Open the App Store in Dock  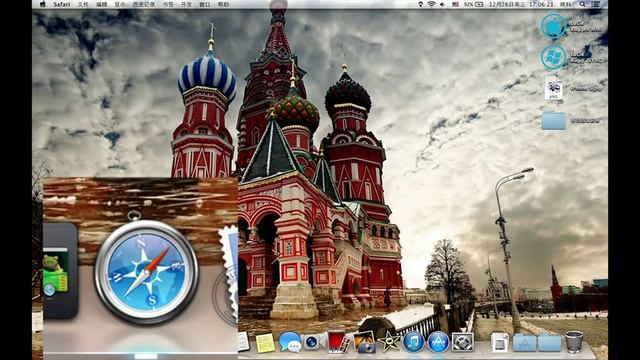(438, 342)
